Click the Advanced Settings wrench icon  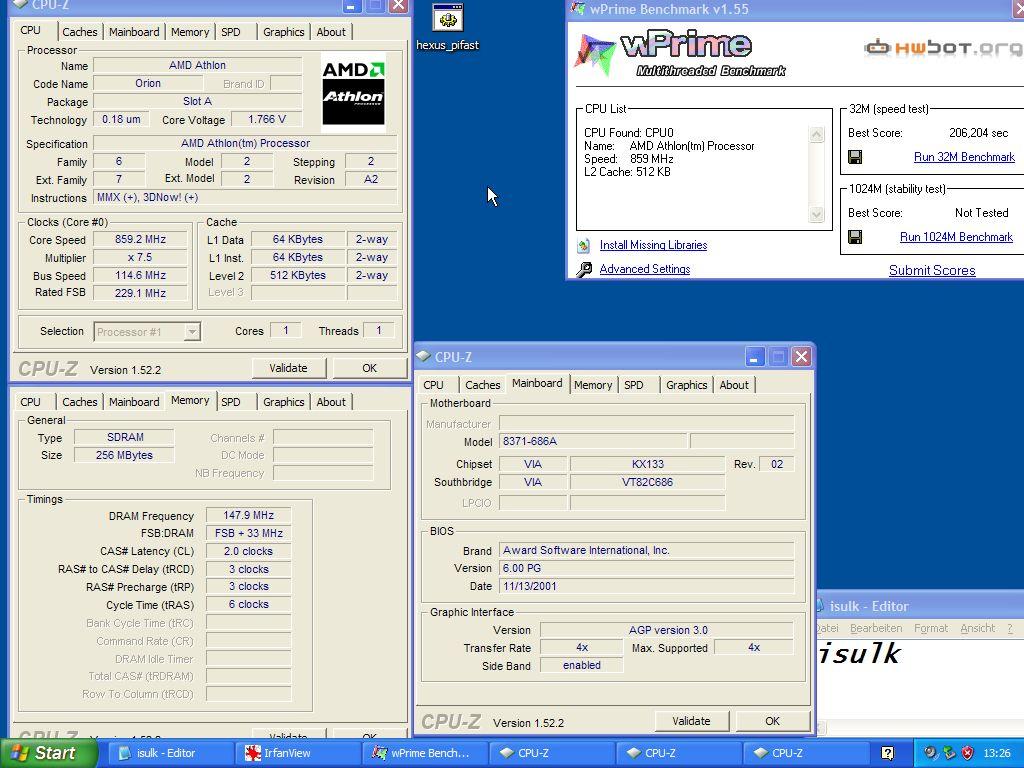click(584, 269)
